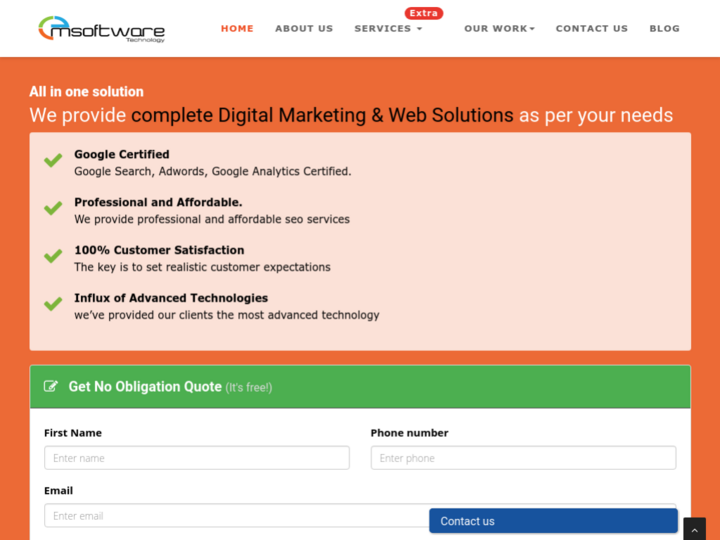Click the green checkmark next to Google Certified
The image size is (720, 540).
pos(53,161)
